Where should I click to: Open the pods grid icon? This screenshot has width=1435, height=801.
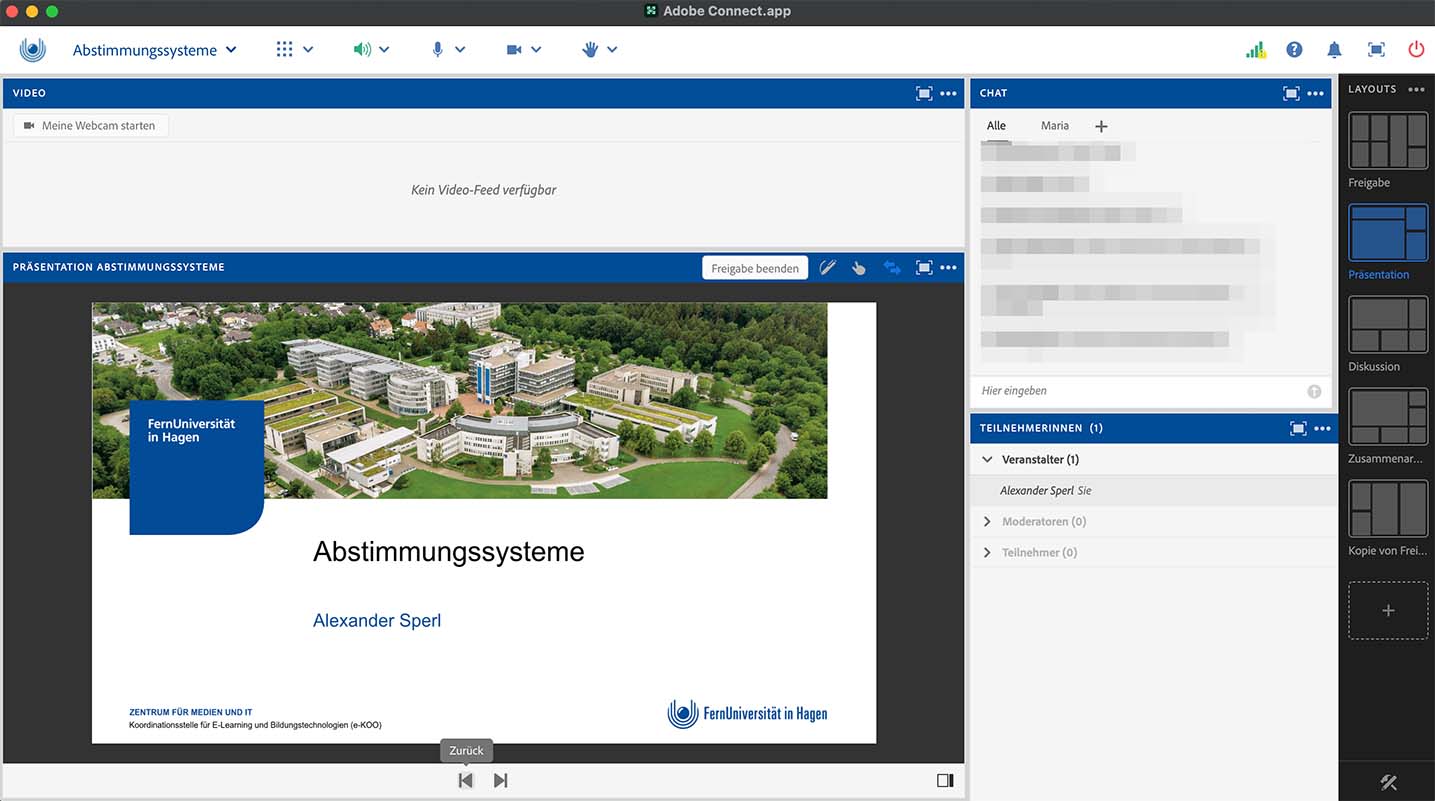tap(285, 49)
